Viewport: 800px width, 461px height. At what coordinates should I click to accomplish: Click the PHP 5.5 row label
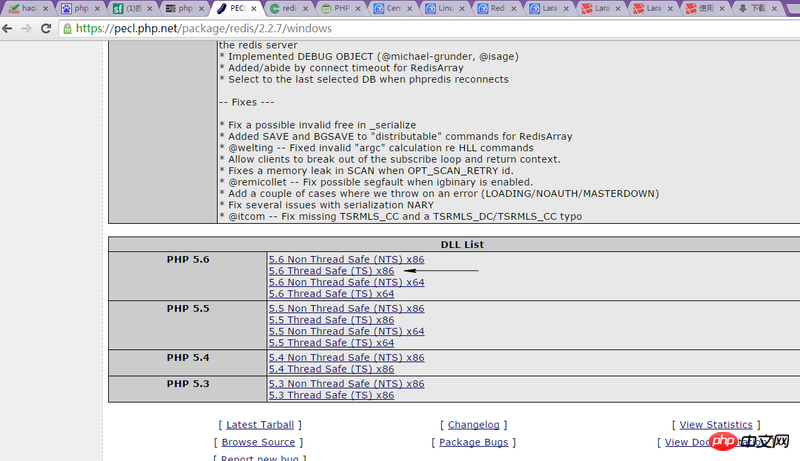coord(188,309)
